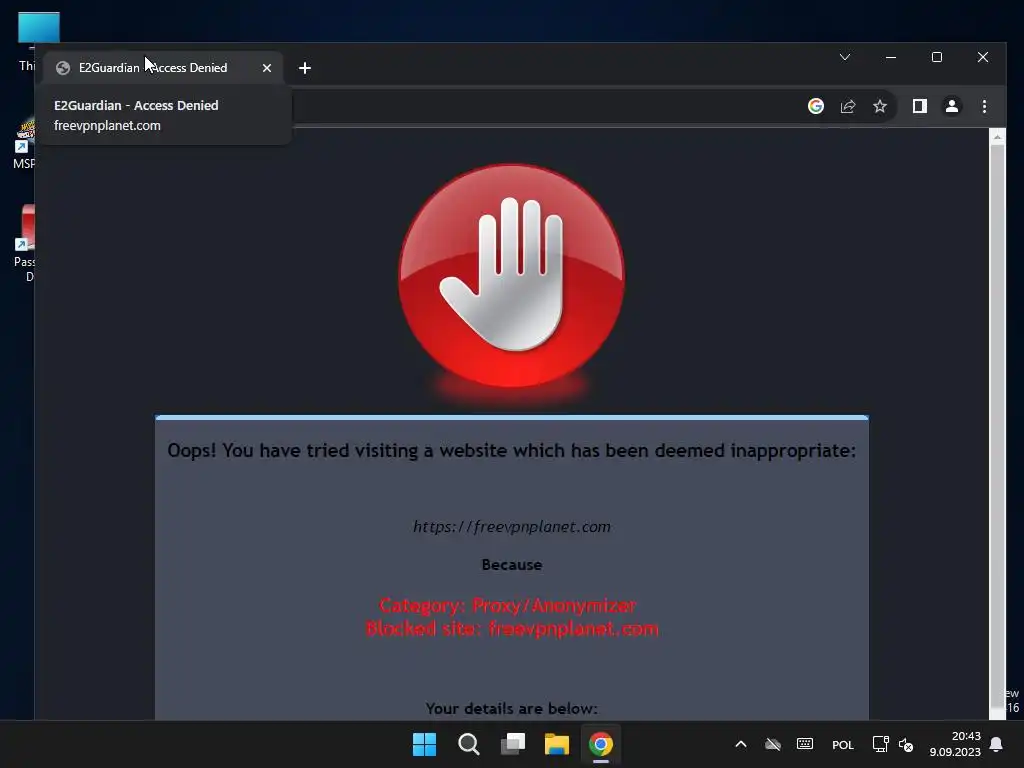The height and width of the screenshot is (768, 1024).
Task: Click the 'Oops! You have tried visiting' heading
Action: click(511, 451)
